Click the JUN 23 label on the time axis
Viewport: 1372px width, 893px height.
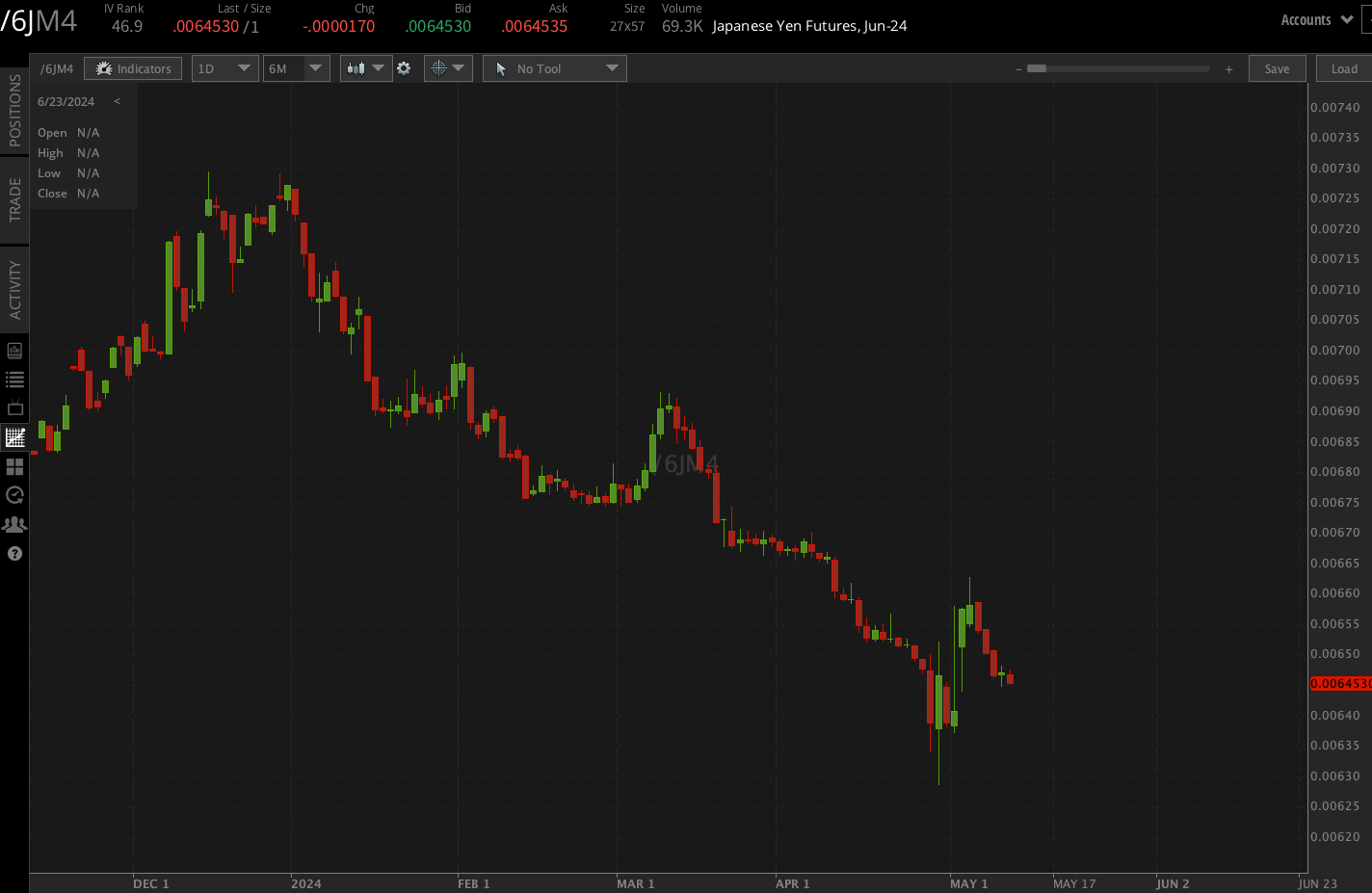1318,883
